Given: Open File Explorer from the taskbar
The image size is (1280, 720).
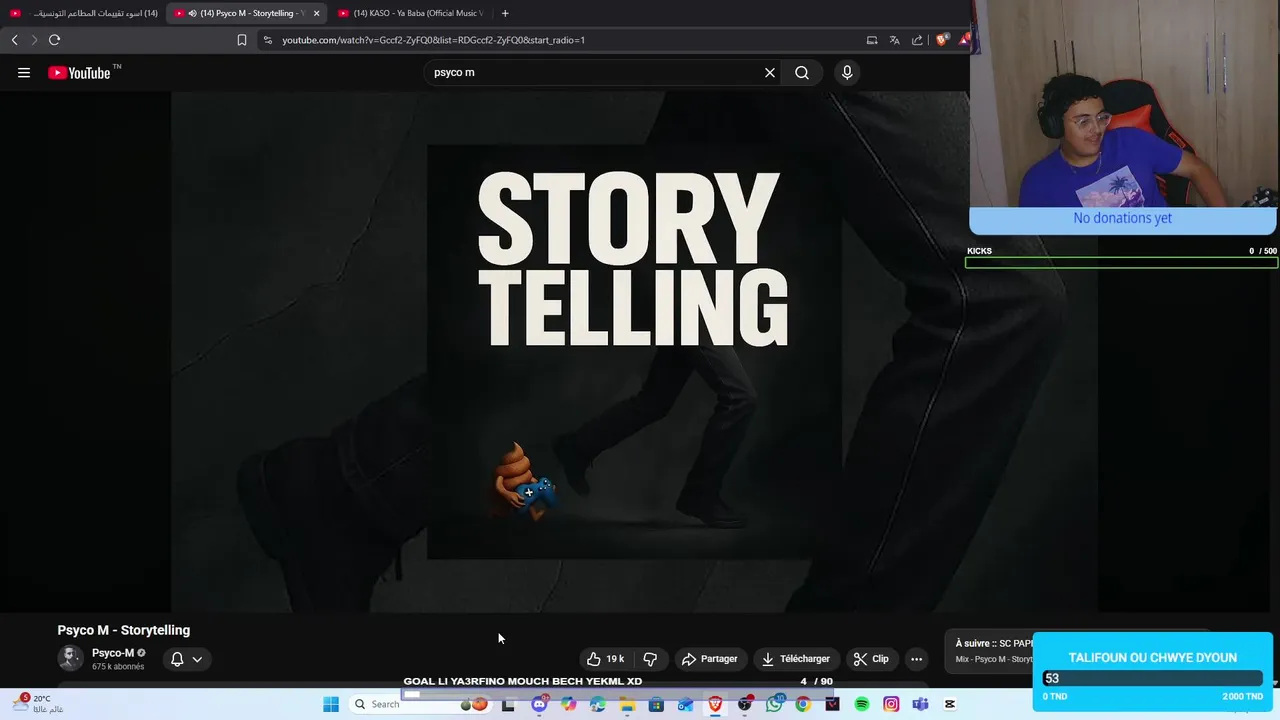Looking at the screenshot, I should tap(627, 704).
